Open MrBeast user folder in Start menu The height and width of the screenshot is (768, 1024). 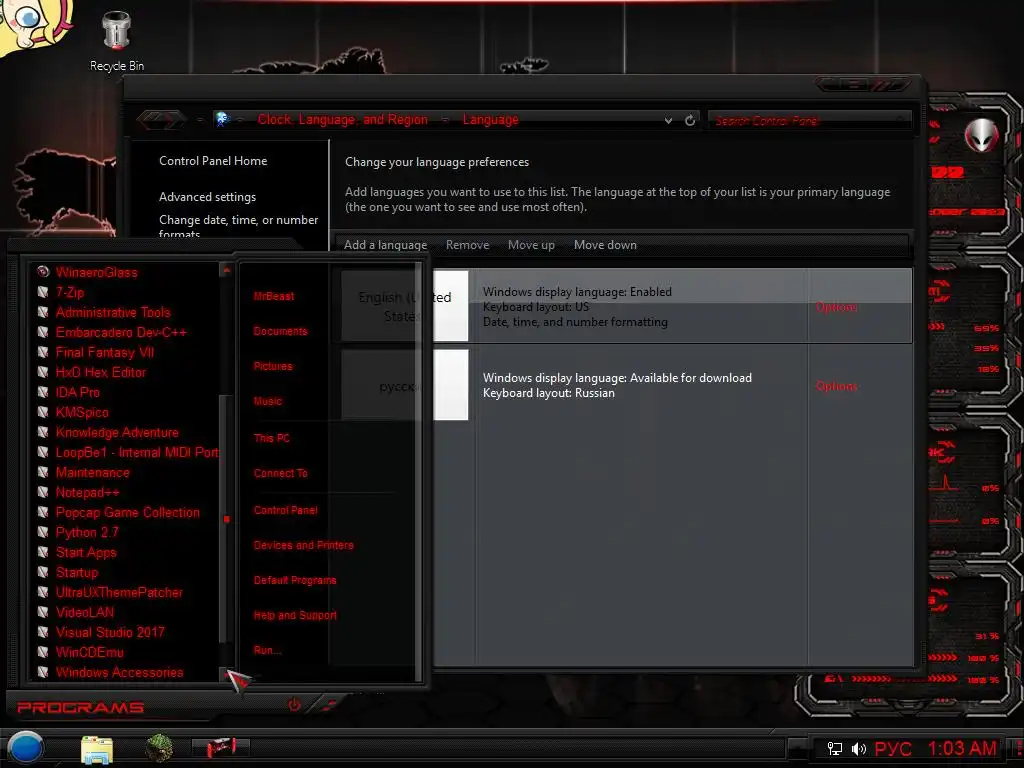click(274, 296)
